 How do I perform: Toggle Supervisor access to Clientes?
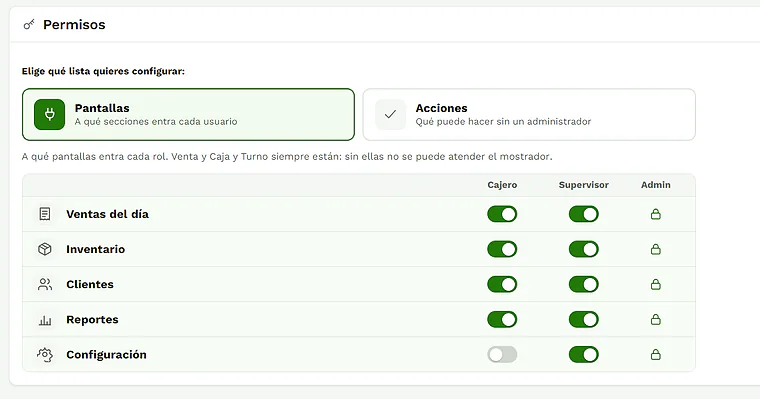point(584,284)
